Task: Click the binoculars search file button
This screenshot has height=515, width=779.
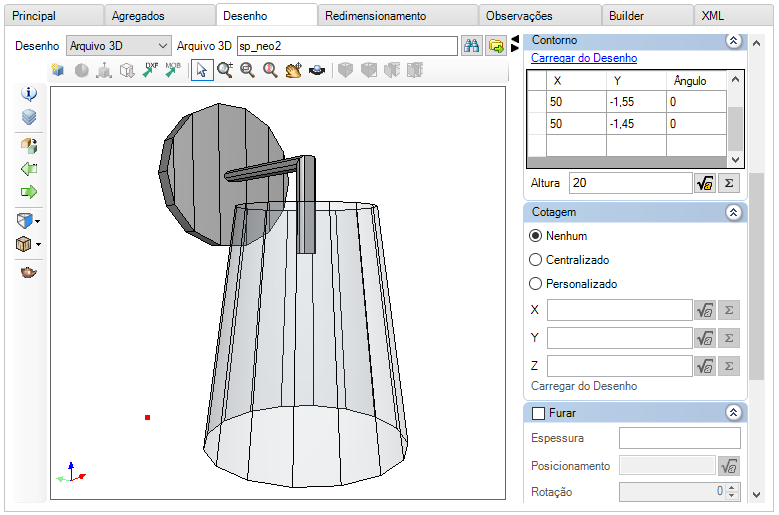Action: tap(471, 46)
